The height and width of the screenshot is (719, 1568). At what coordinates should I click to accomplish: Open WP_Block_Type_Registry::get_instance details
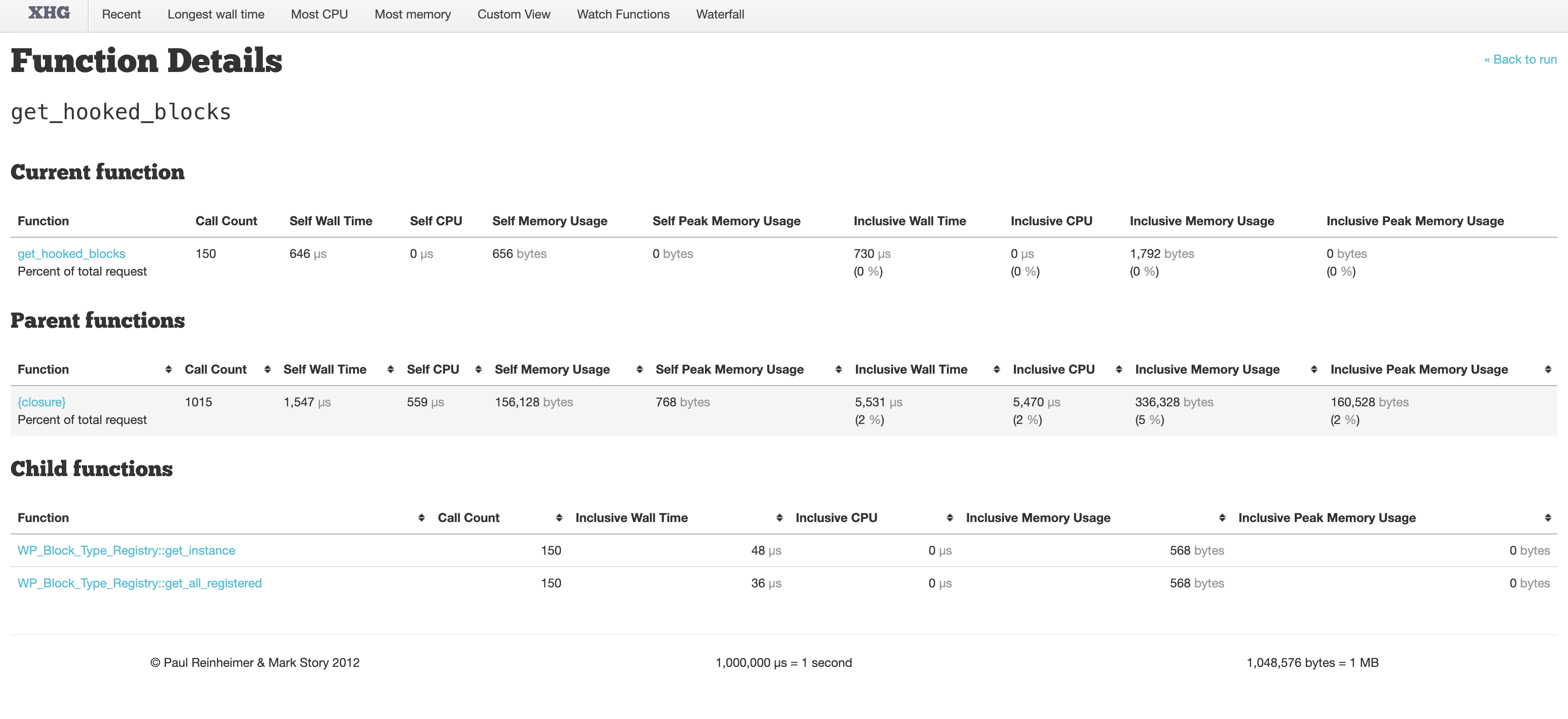[x=126, y=551]
